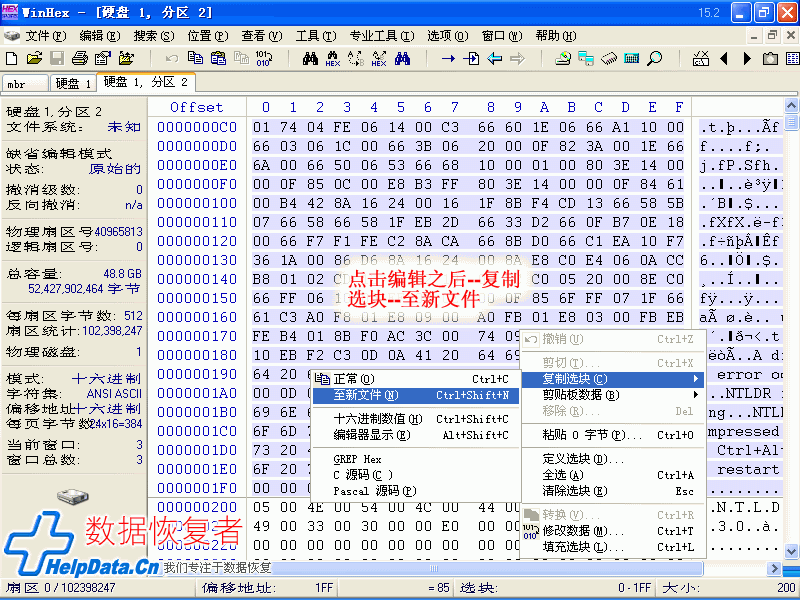Click the camera snapshot toolbar icon
Viewport: 800px width, 600px height.
tap(770, 59)
